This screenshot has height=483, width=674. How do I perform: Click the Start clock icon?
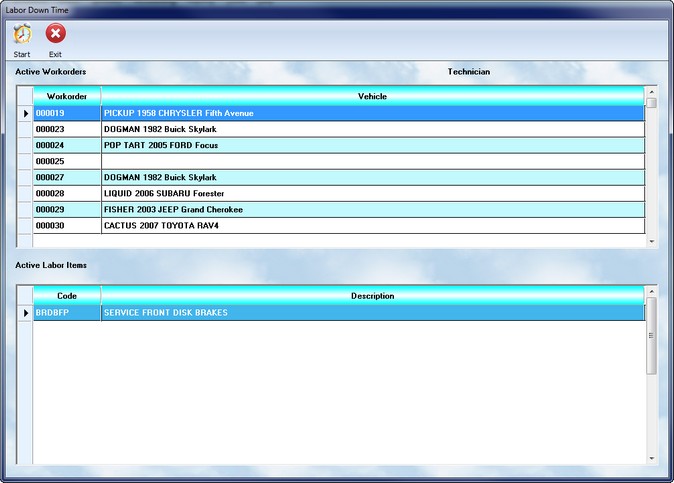point(22,34)
